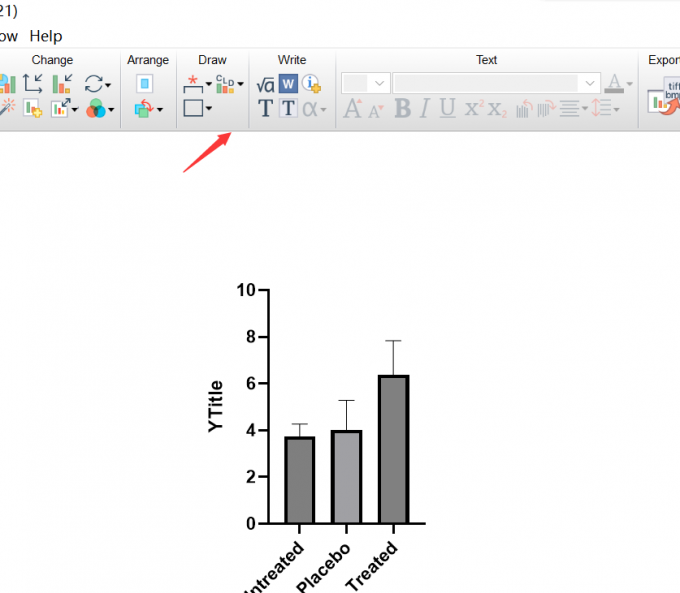Click the change color scheme circles icon
The height and width of the screenshot is (593, 680).
(96, 108)
